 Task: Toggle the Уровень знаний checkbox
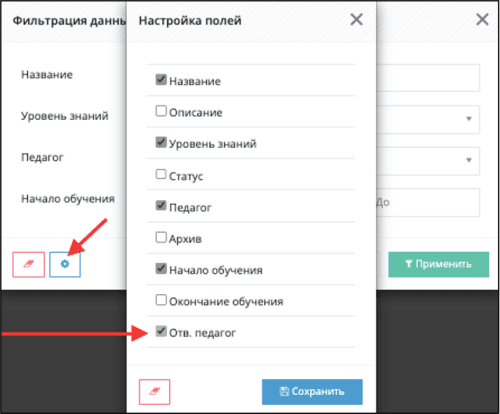(161, 142)
